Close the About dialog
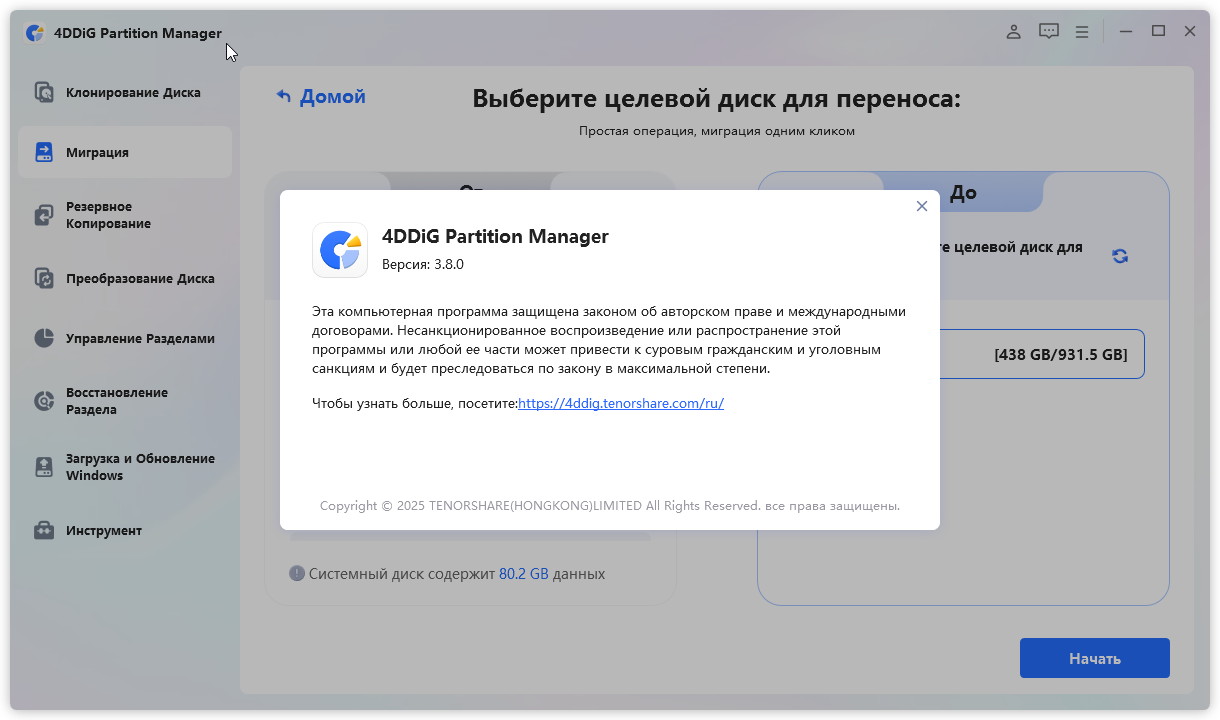Image resolution: width=1220 pixels, height=720 pixels. click(x=922, y=206)
